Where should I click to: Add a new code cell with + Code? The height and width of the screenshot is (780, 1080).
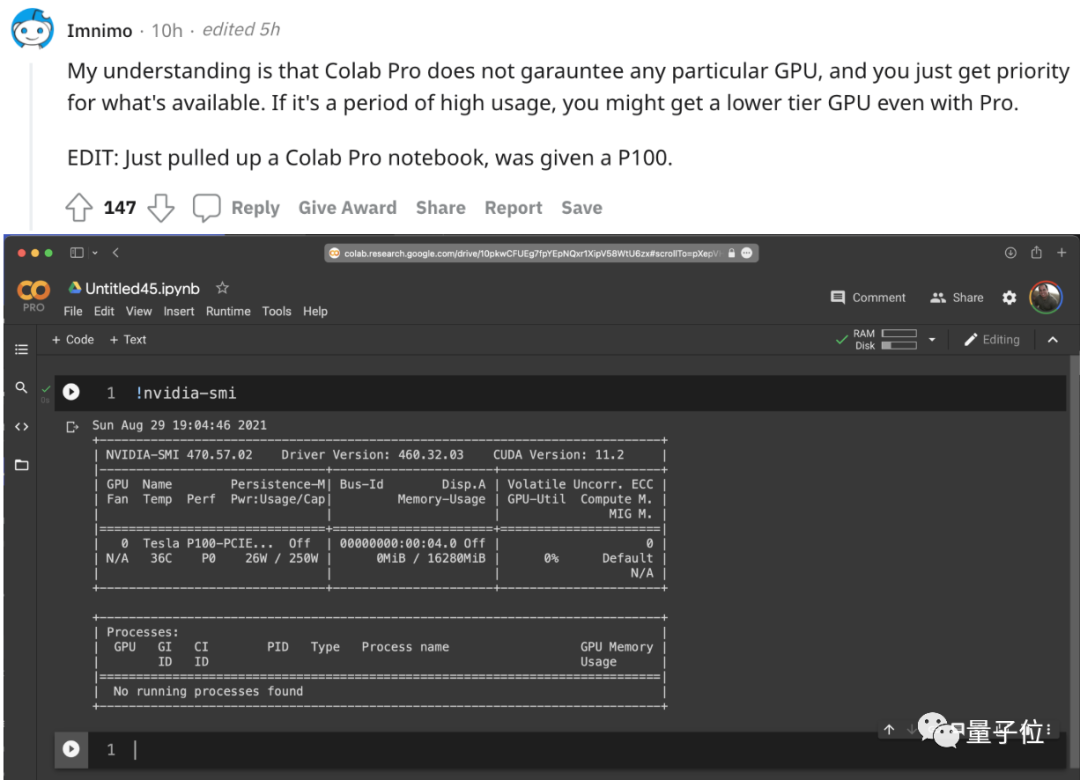[72, 339]
